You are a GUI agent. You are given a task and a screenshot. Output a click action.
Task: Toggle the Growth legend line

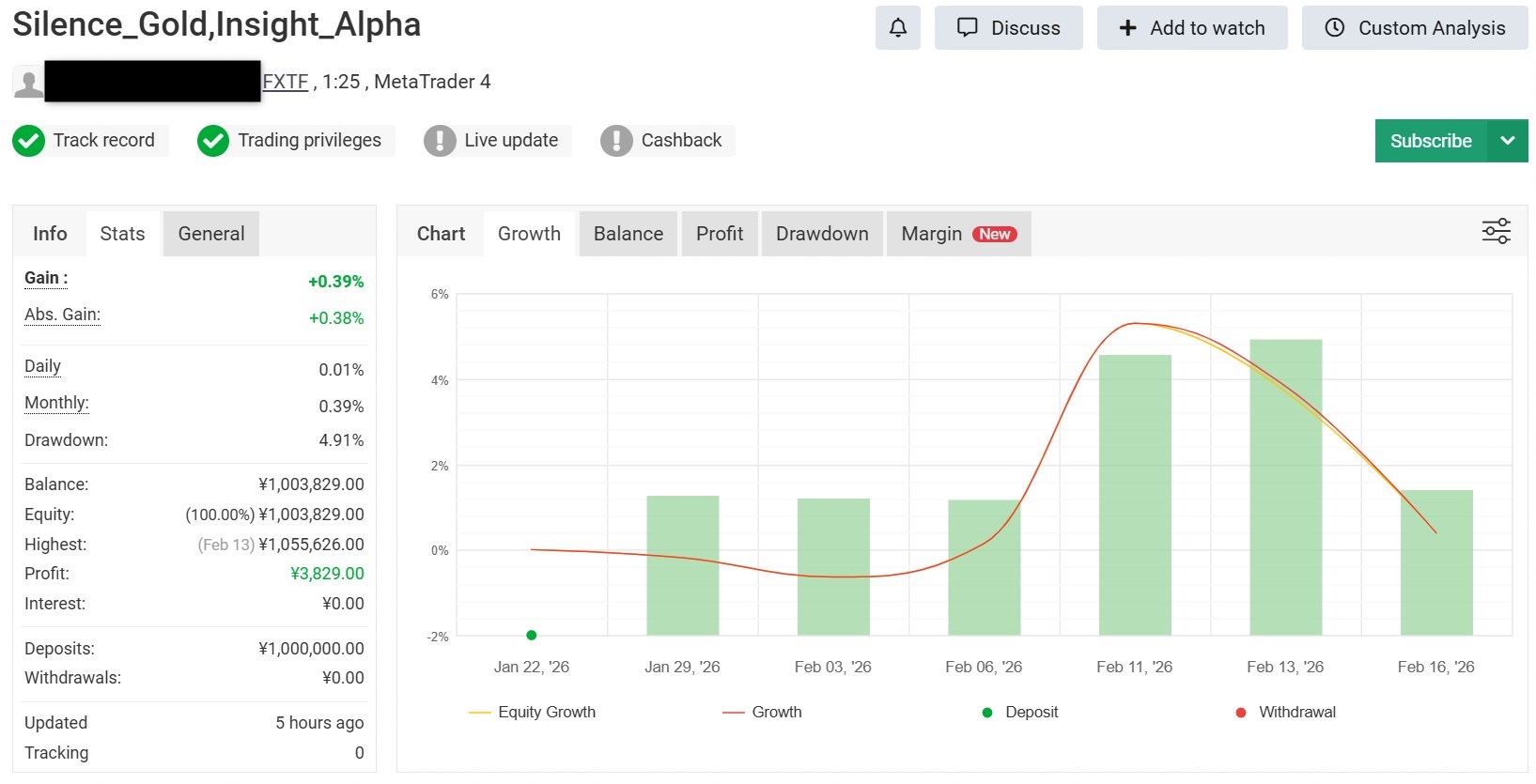763,713
